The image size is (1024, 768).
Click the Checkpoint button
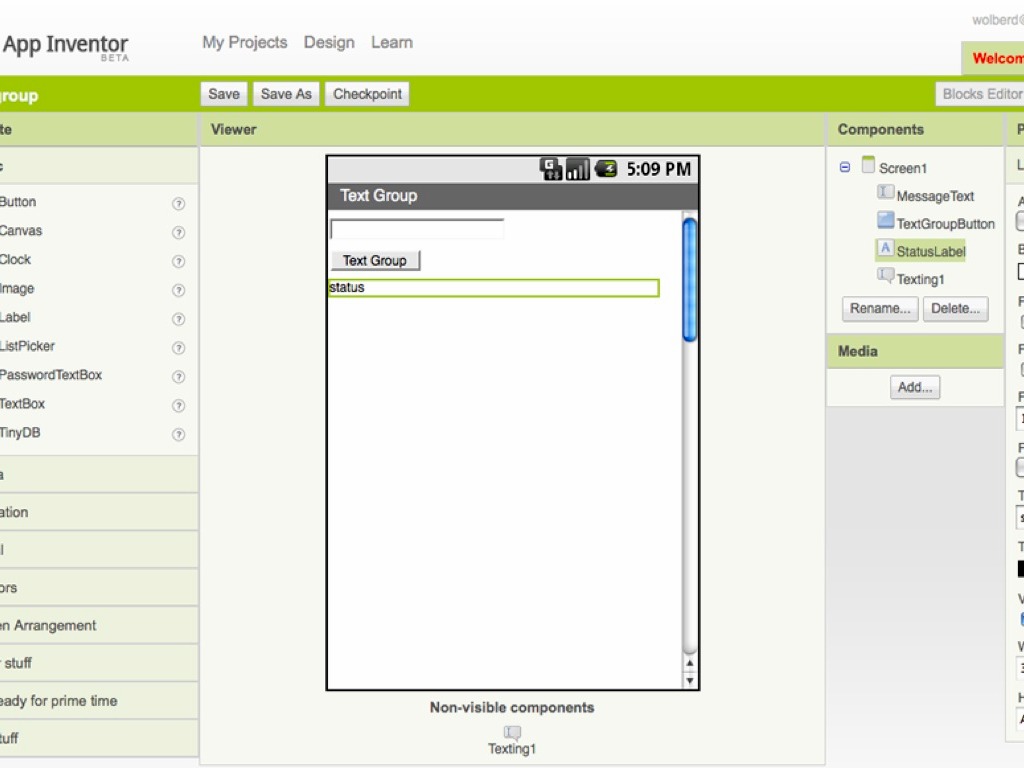point(367,94)
